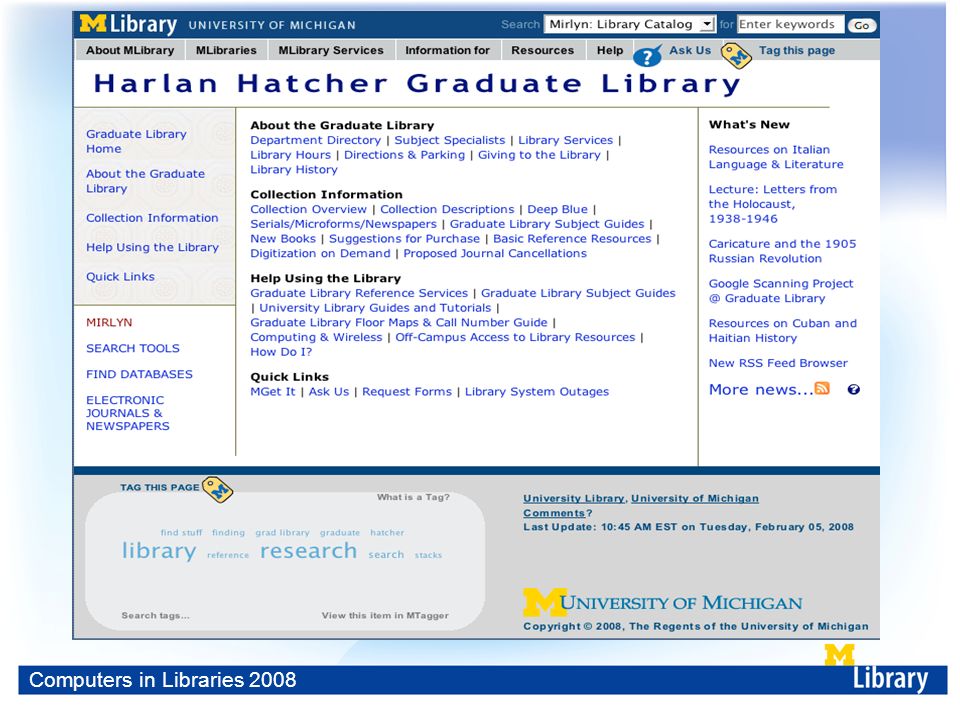Open Quick Links in the sidebar
The width and height of the screenshot is (960, 720).
[120, 277]
